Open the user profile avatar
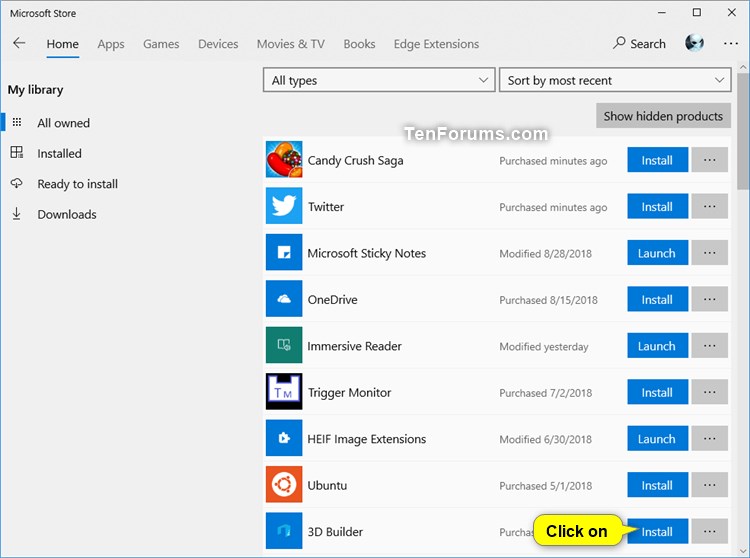750x558 pixels. click(694, 43)
